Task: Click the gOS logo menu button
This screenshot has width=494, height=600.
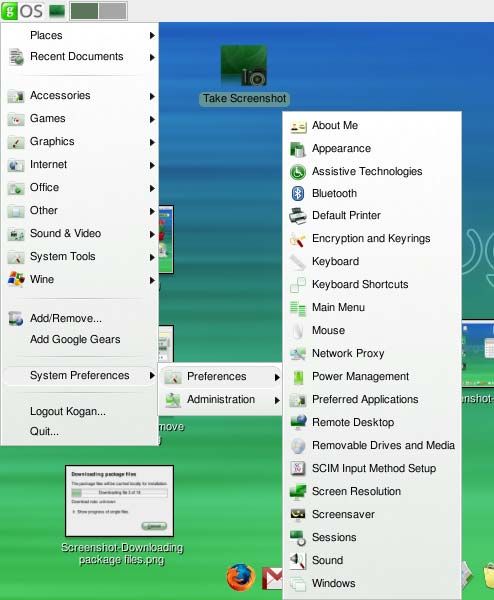Action: [x=22, y=11]
